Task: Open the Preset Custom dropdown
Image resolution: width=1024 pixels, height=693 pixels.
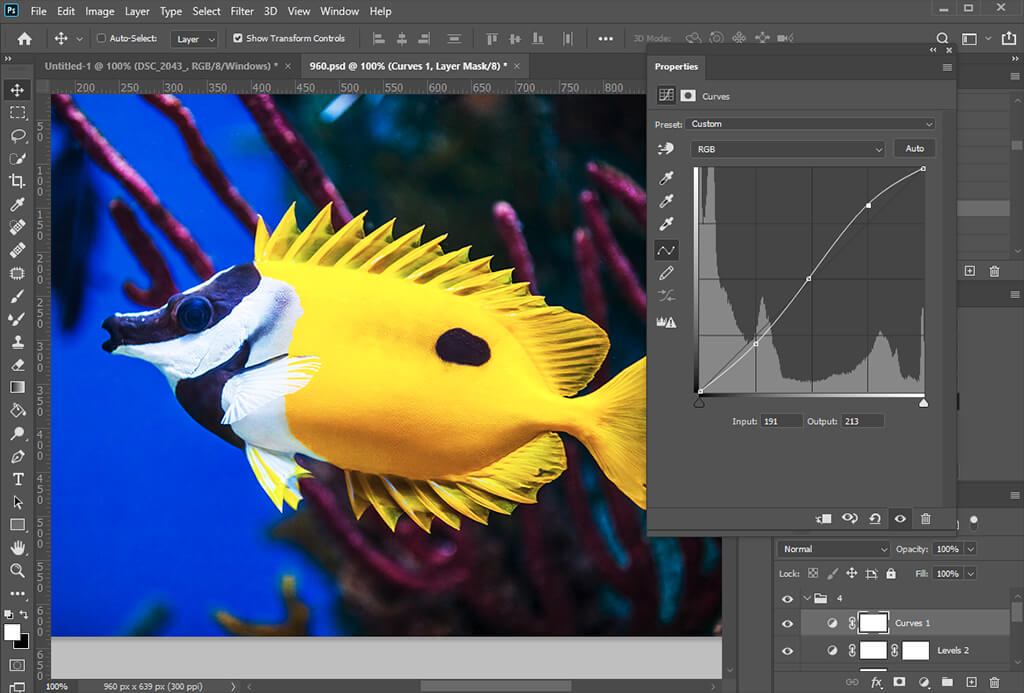Action: coord(810,124)
